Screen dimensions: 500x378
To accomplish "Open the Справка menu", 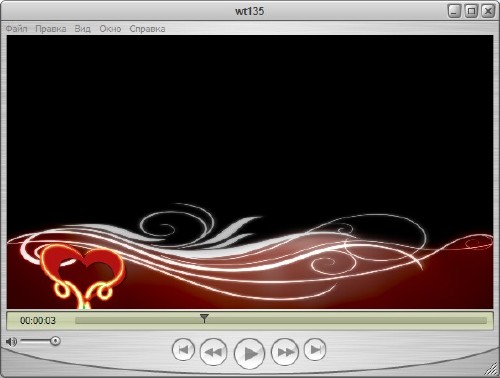I will [147, 29].
